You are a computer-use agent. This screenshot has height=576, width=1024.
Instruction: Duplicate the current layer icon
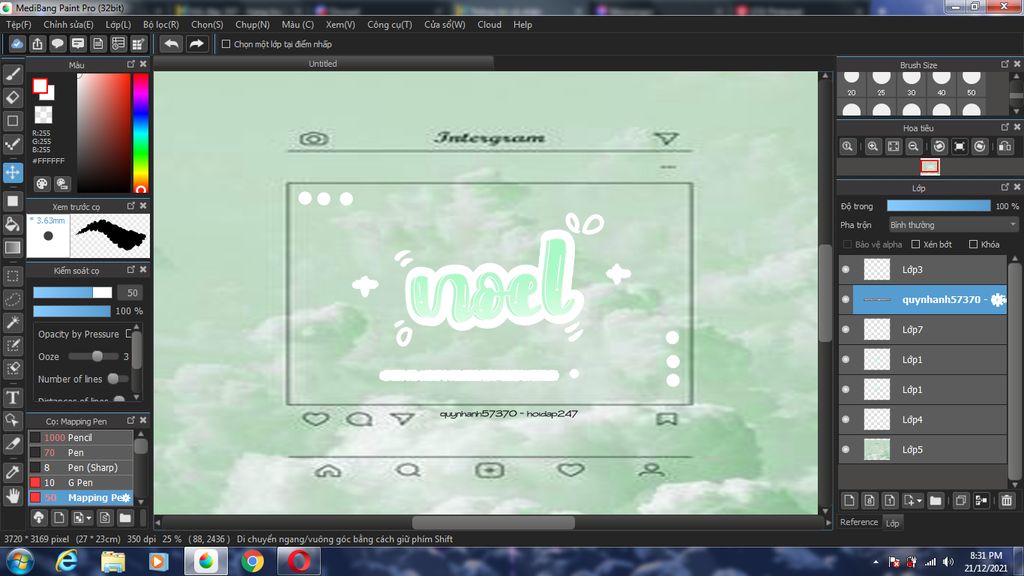pos(961,501)
